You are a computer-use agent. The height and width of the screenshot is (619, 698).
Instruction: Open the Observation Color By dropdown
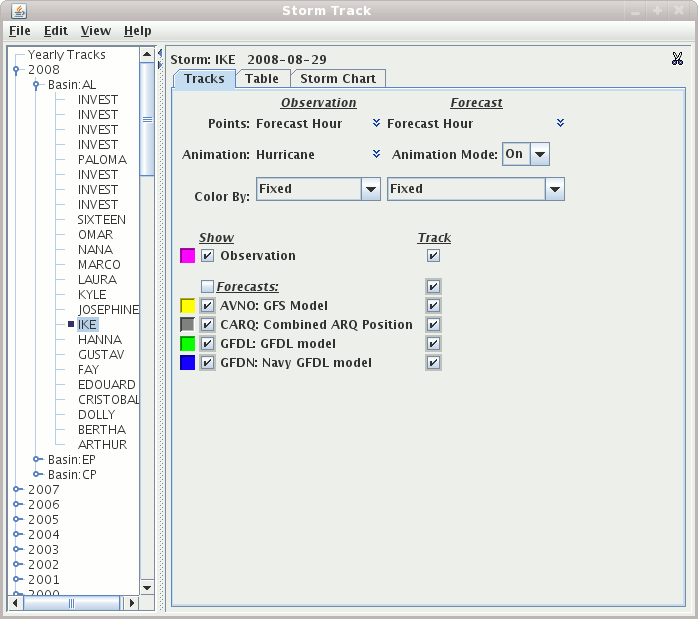coord(370,189)
